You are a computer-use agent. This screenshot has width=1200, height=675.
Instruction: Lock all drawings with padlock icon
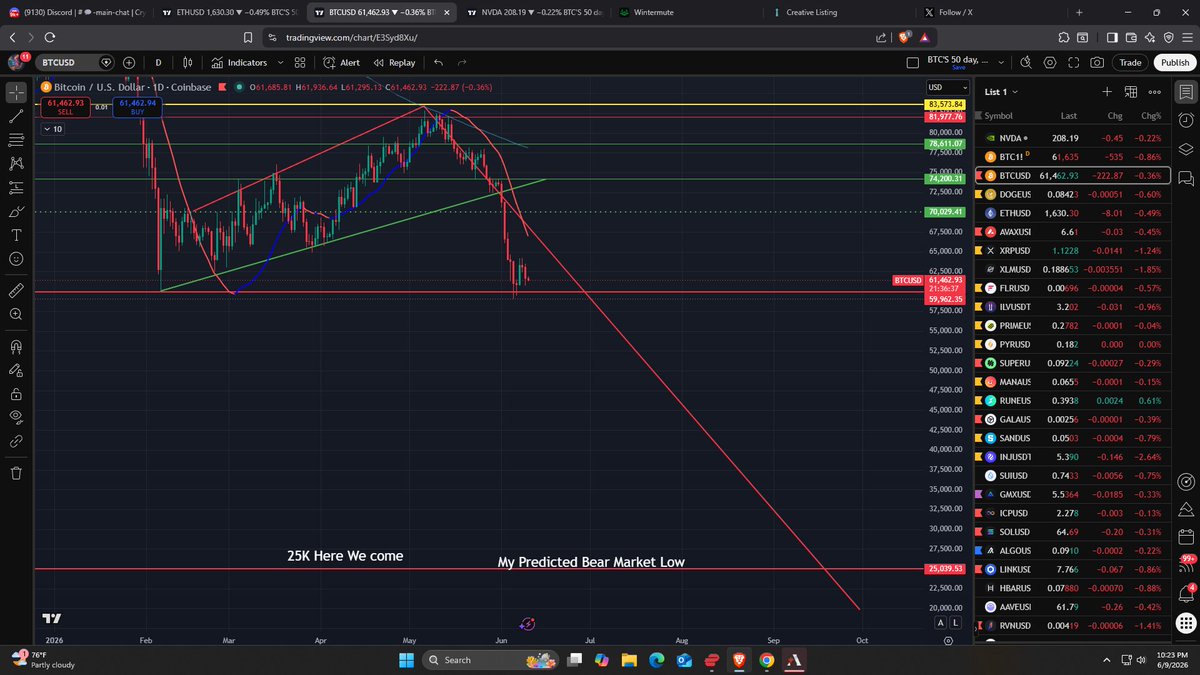pyautogui.click(x=16, y=395)
